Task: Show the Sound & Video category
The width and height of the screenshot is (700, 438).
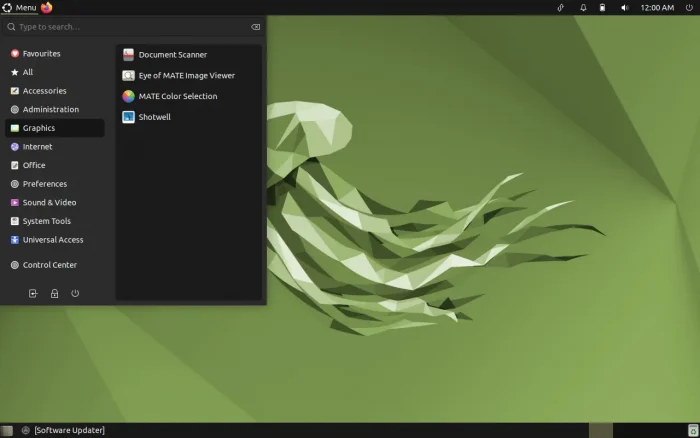Action: tap(48, 203)
